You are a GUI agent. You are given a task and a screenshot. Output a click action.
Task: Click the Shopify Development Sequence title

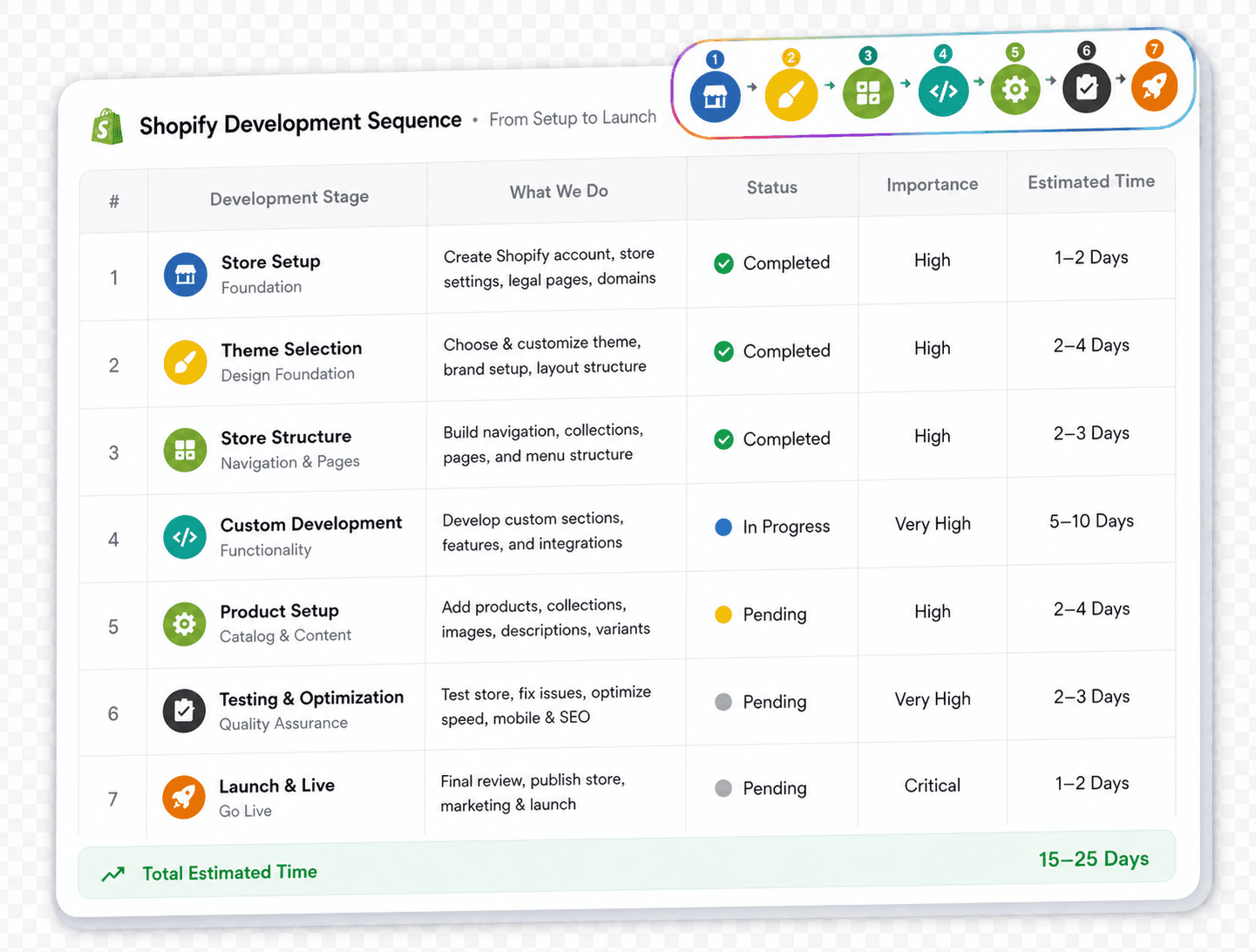point(301,123)
